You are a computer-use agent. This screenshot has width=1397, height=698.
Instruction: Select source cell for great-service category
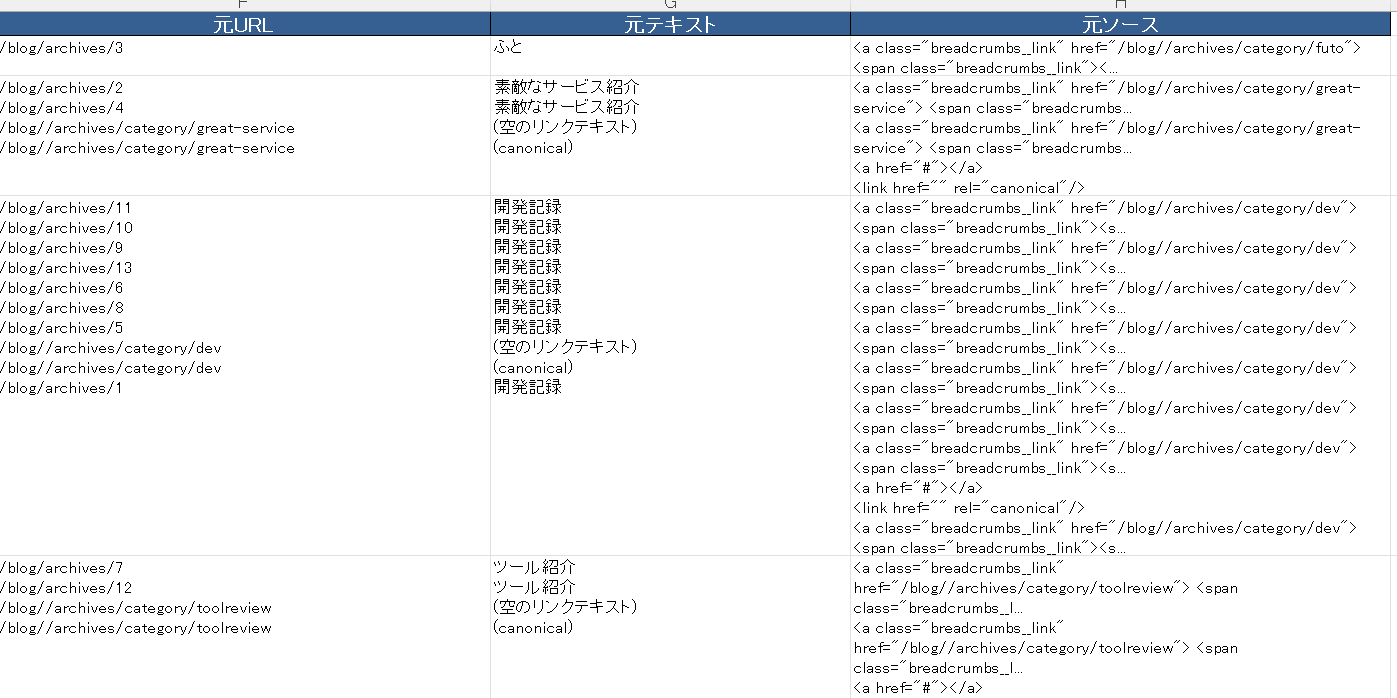tap(1120, 136)
